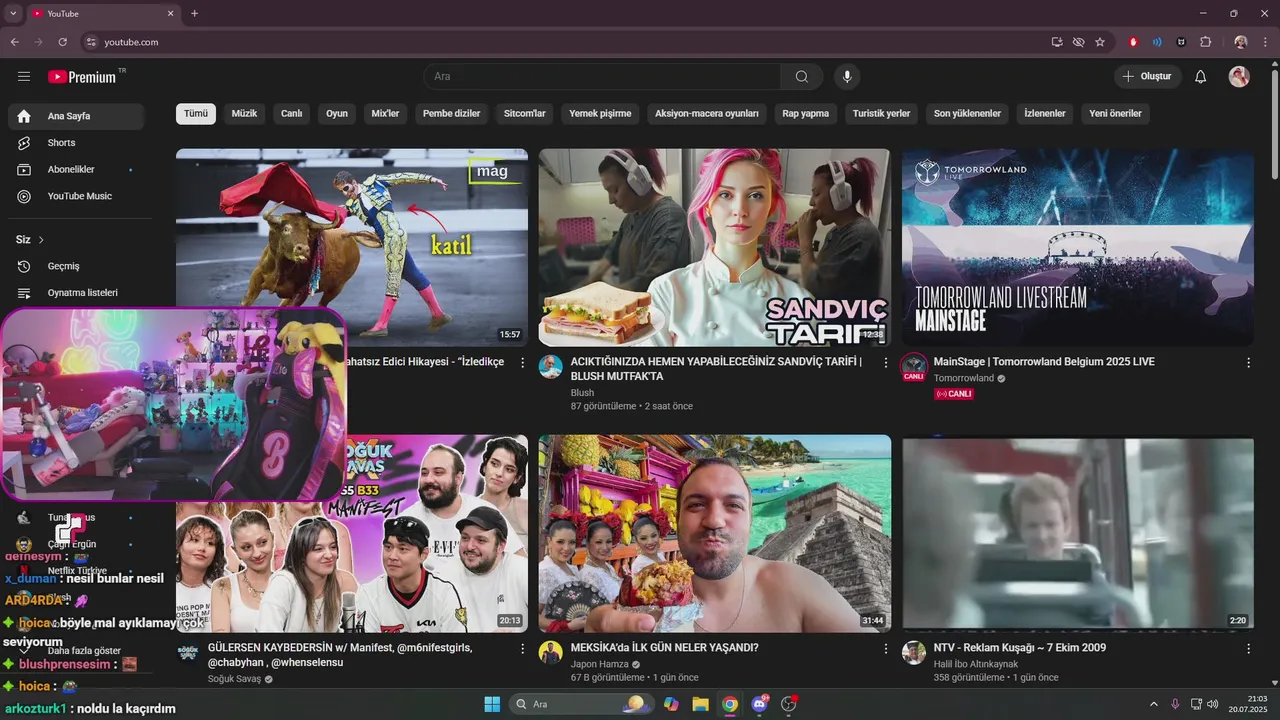Select the Aksiyon-macera oyunları chip
Image resolution: width=1280 pixels, height=720 pixels.
(707, 114)
